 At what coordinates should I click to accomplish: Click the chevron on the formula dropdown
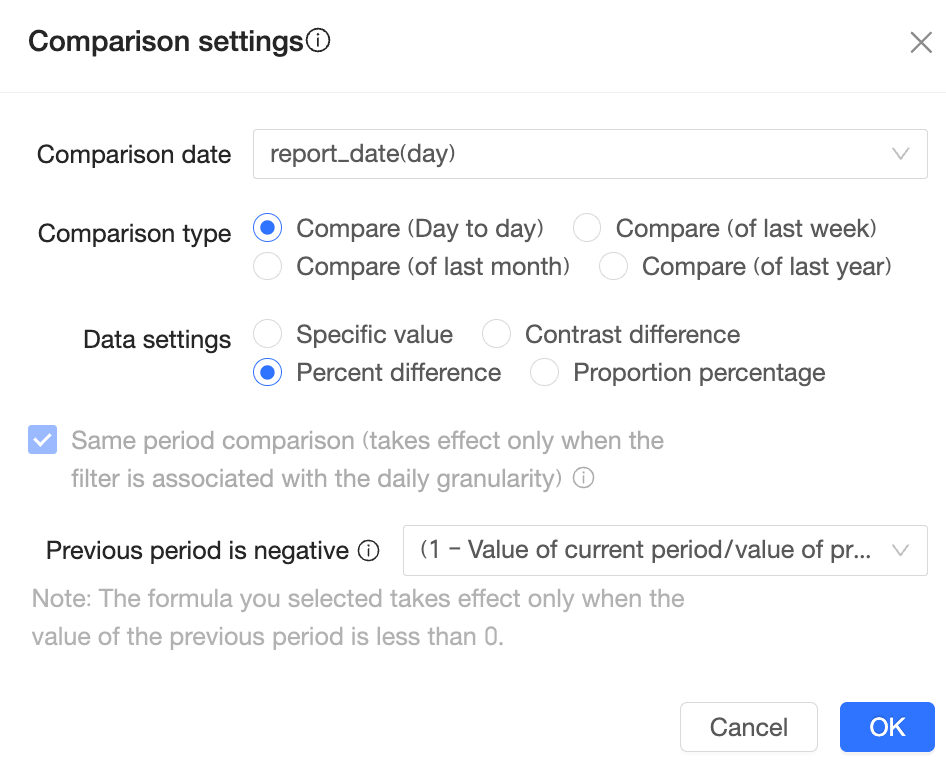coord(900,551)
